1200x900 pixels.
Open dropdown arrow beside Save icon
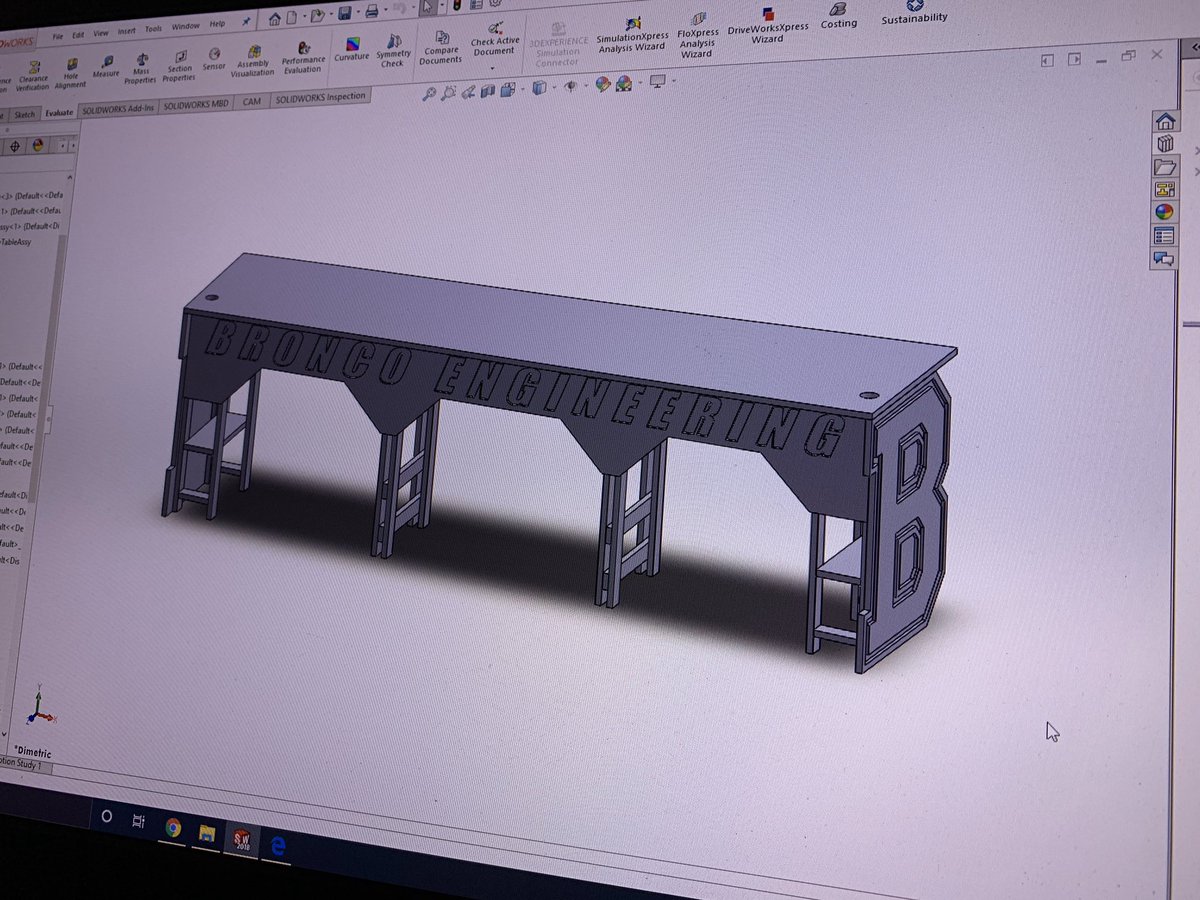pyautogui.click(x=356, y=14)
